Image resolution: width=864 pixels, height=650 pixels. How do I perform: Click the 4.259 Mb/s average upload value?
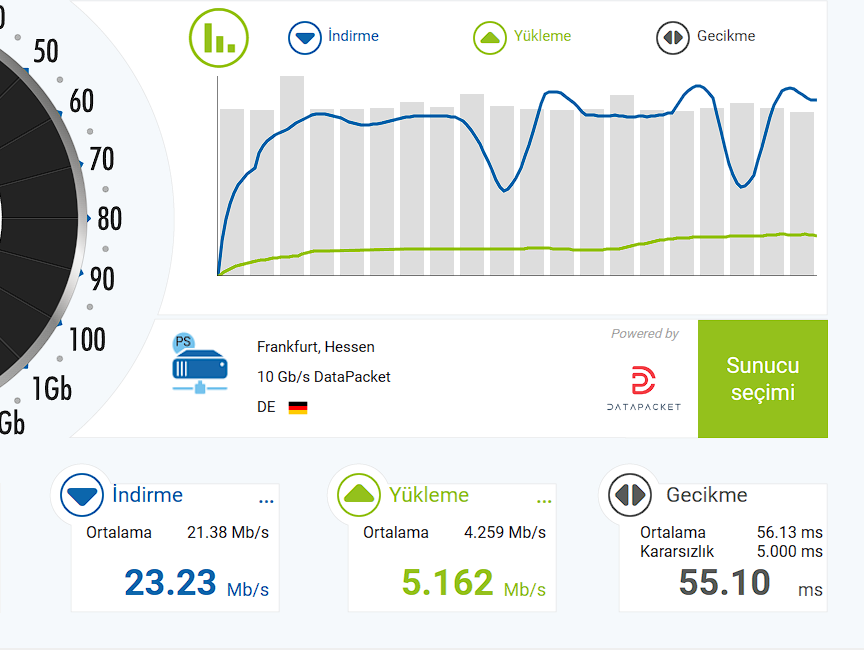pos(505,532)
